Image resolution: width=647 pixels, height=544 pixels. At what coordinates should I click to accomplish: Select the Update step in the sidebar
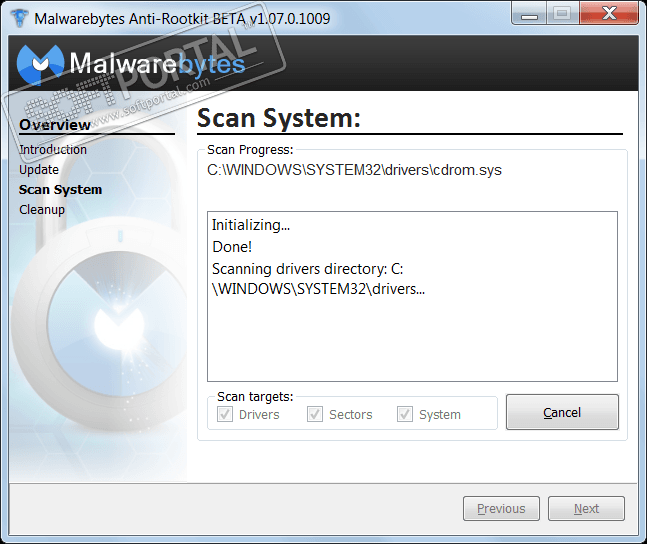click(x=39, y=170)
